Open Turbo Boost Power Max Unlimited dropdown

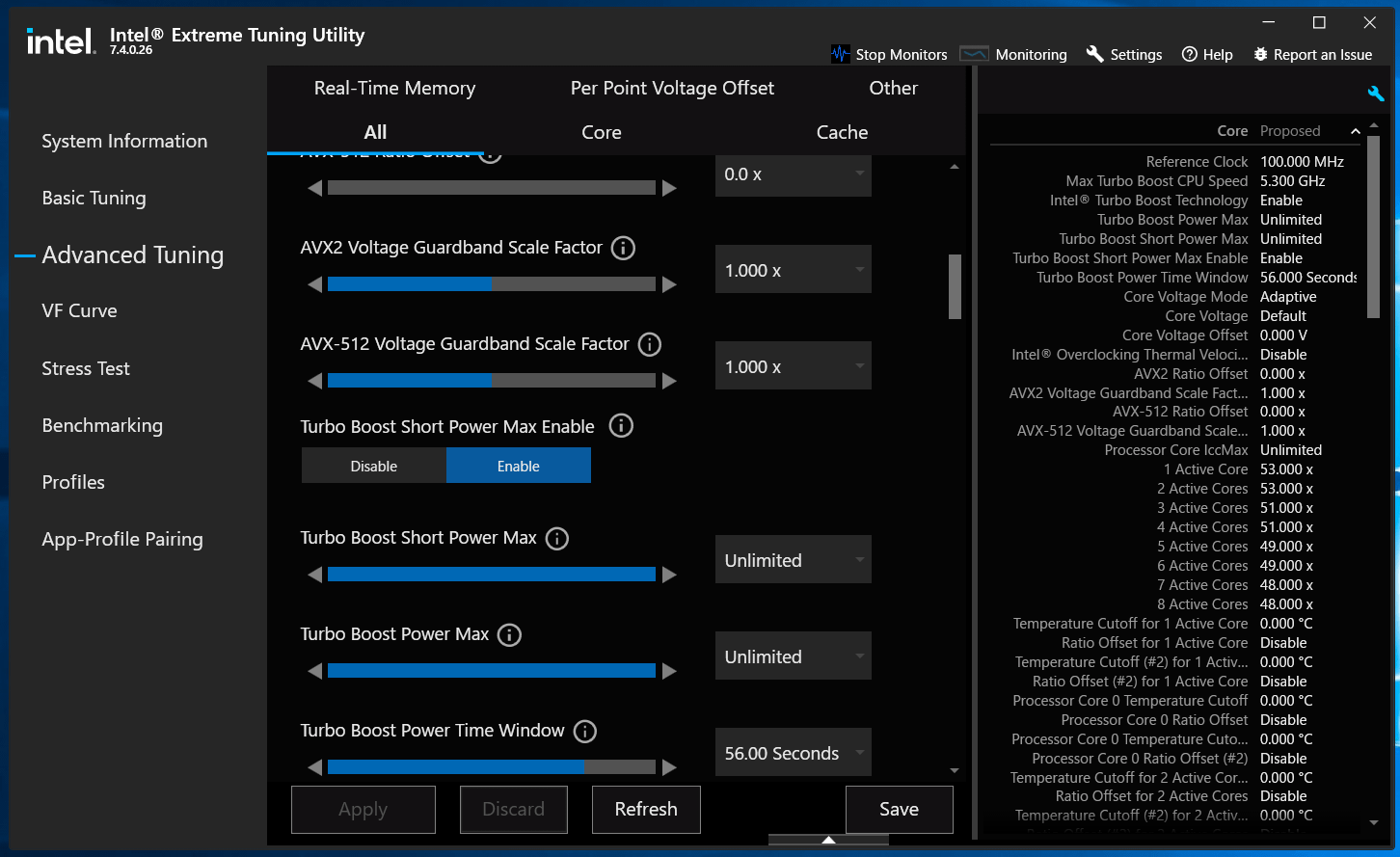pos(794,656)
